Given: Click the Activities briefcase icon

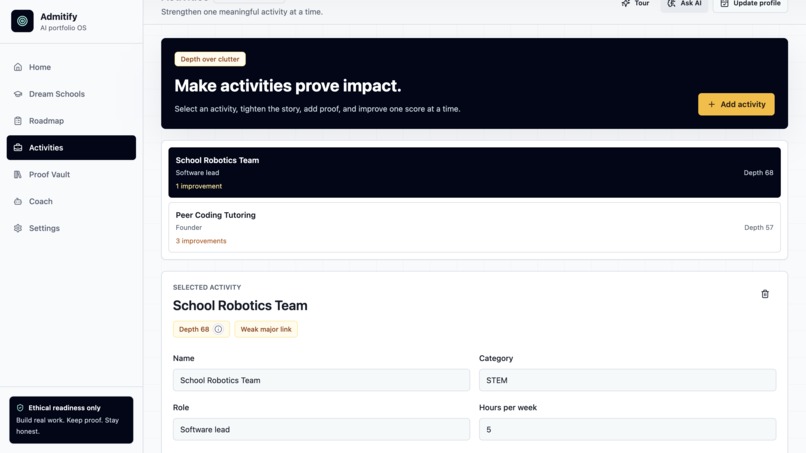Looking at the screenshot, I should [x=18, y=148].
